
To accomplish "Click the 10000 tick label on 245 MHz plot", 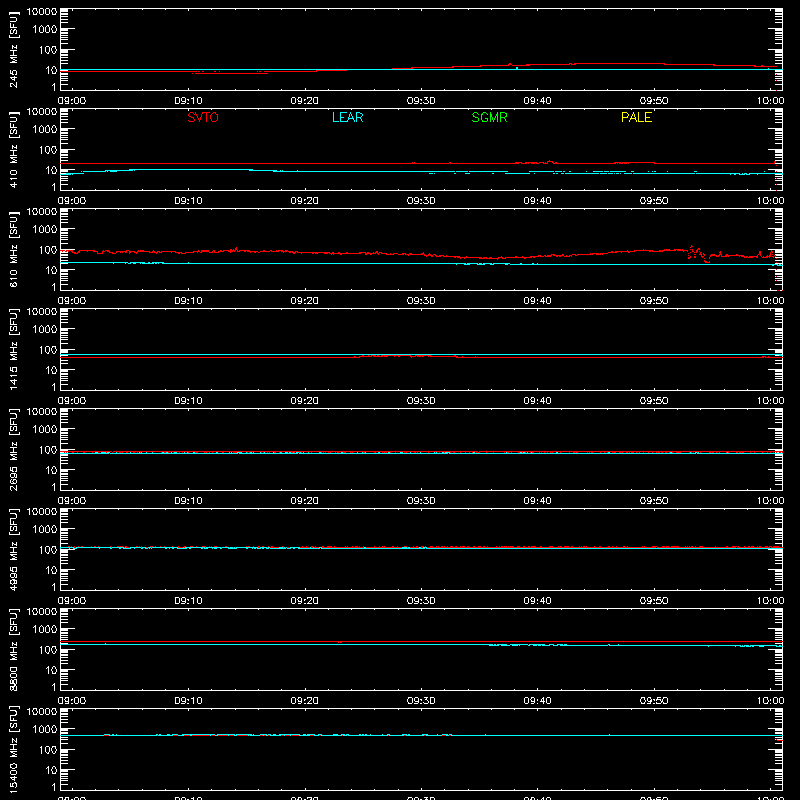I will pyautogui.click(x=42, y=12).
